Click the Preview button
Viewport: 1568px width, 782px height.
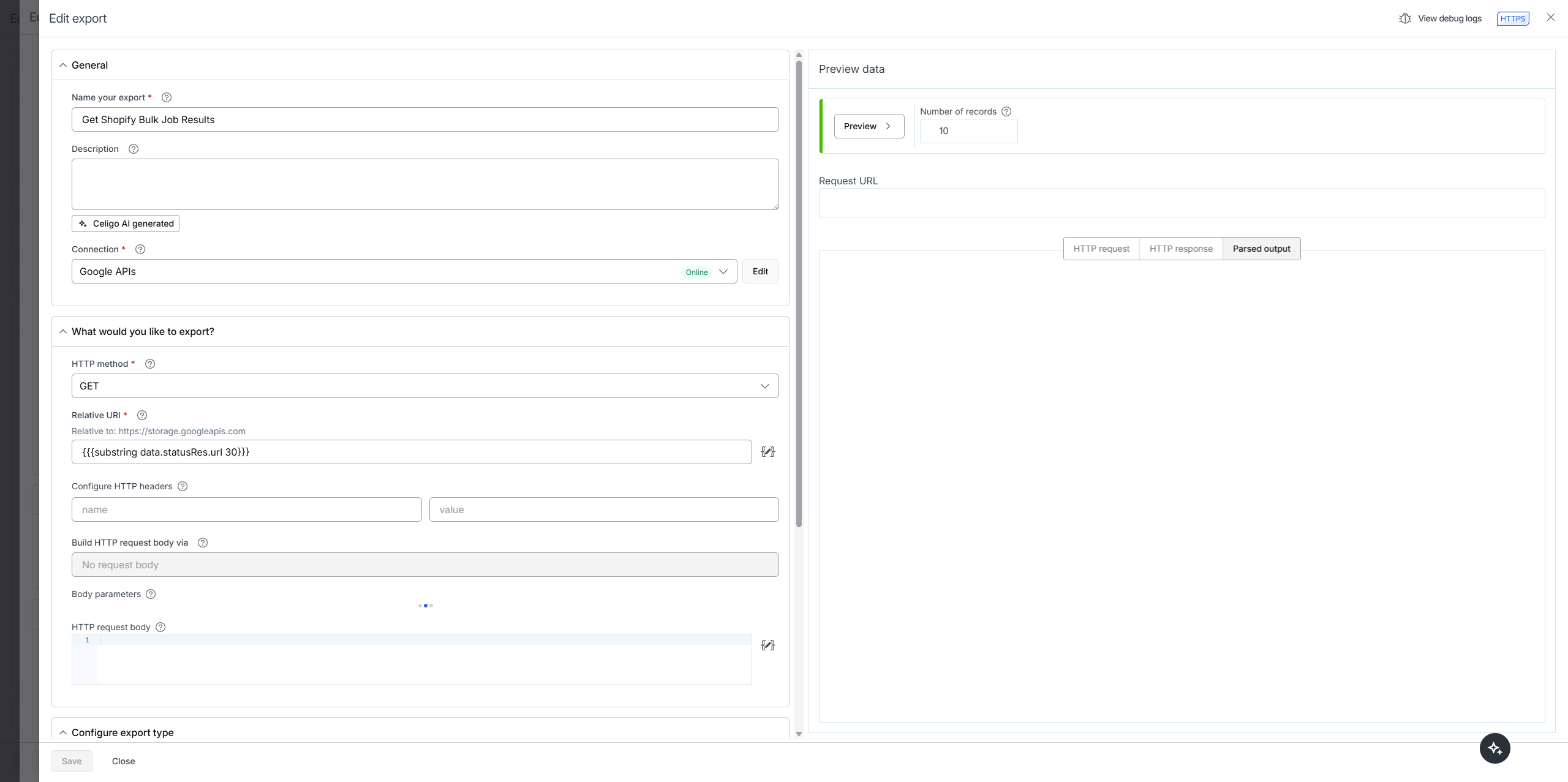[x=869, y=126]
